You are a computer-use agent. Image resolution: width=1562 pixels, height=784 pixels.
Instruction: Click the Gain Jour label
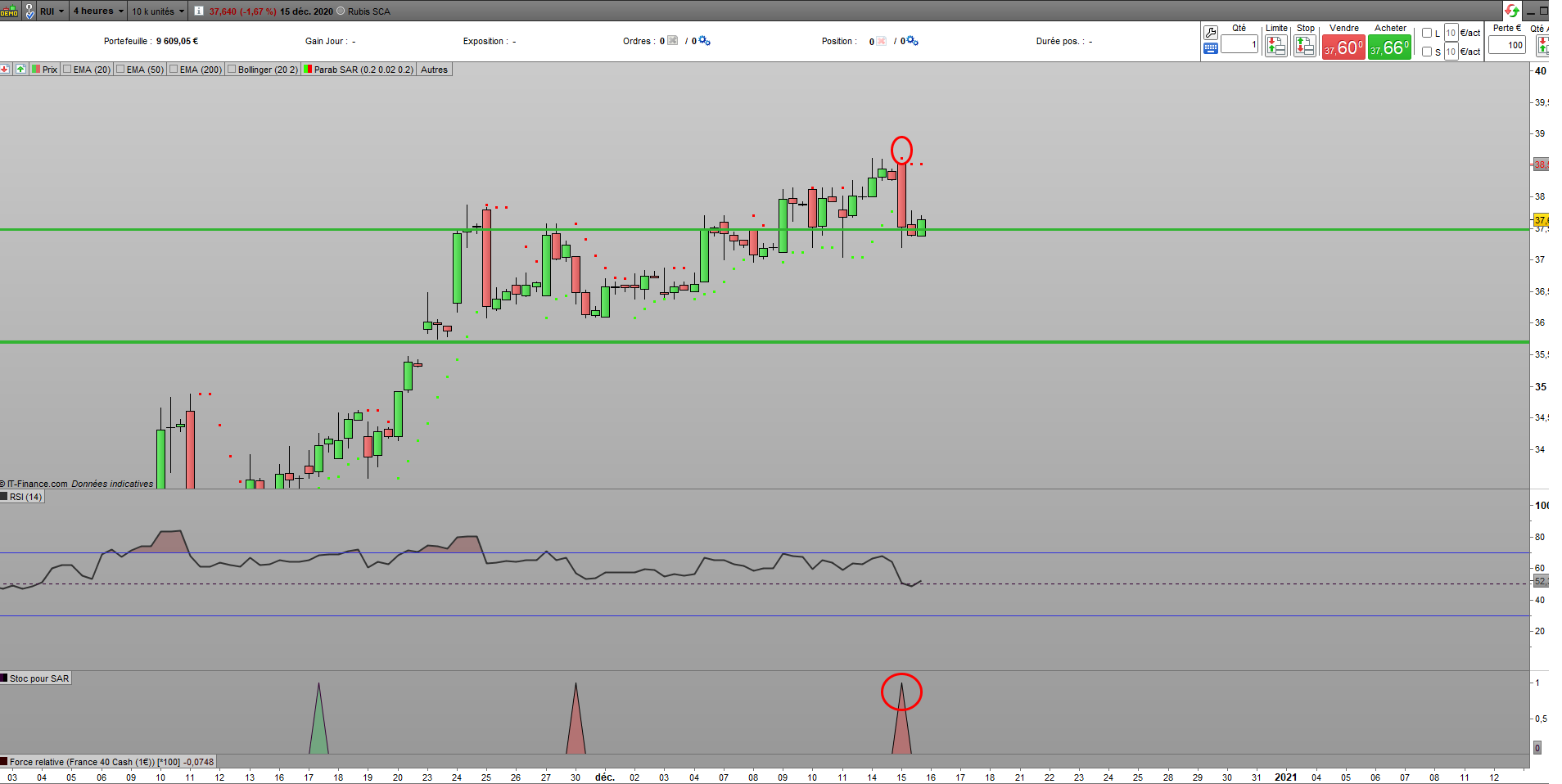click(327, 41)
